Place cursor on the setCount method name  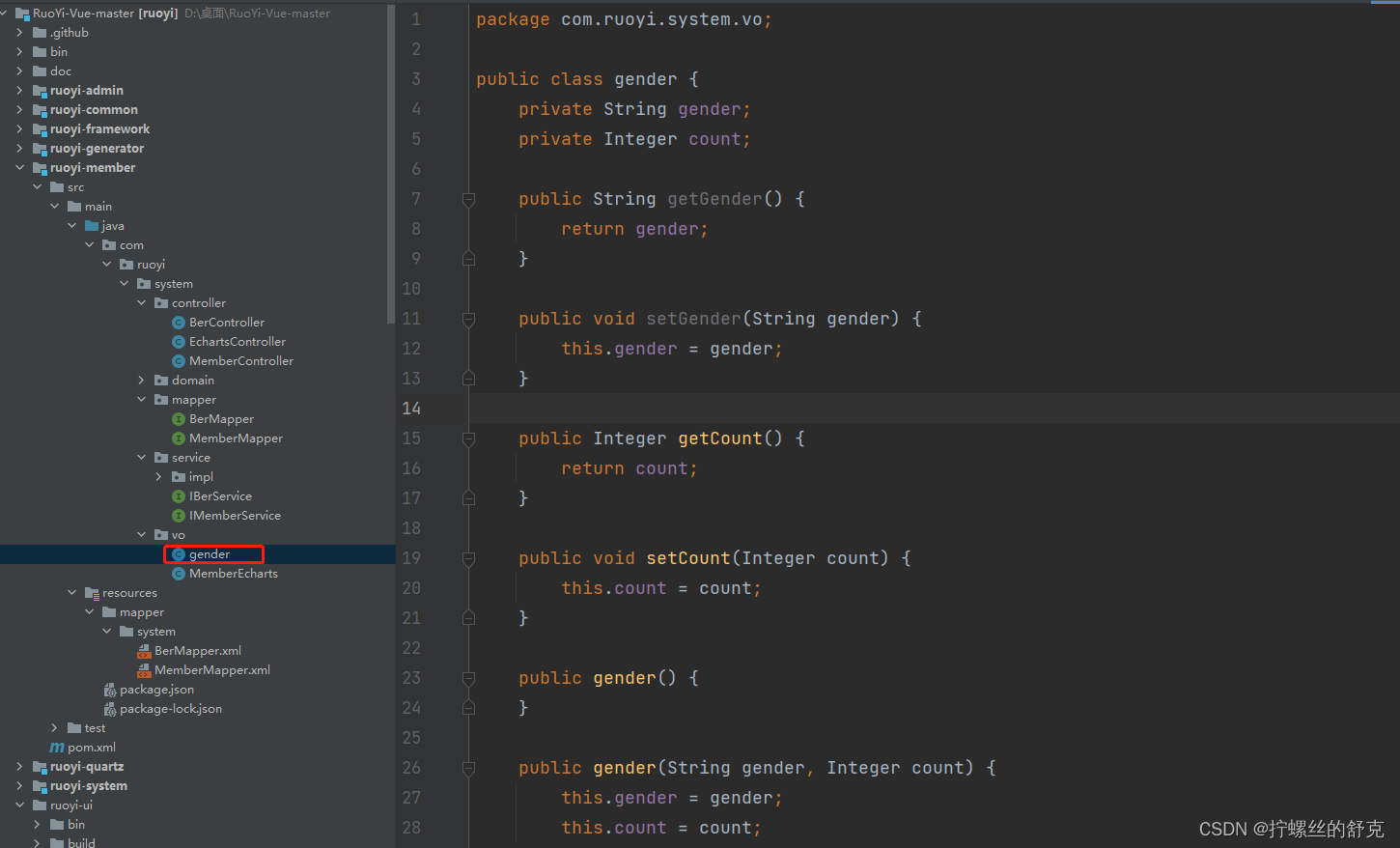[688, 558]
